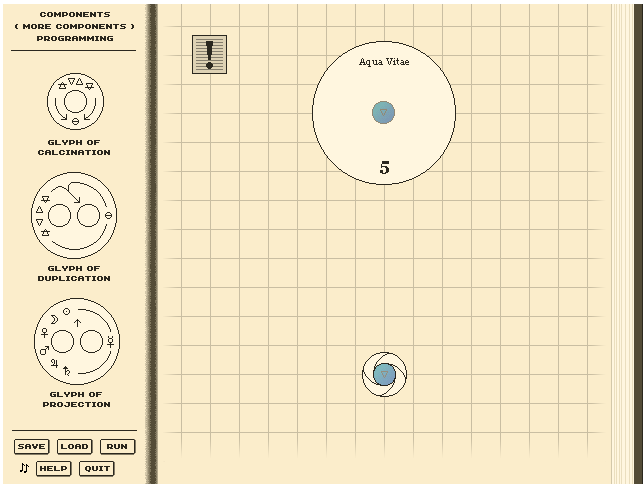Open the More Components tab
Screen dimensions: 644x487
[x=75, y=26]
